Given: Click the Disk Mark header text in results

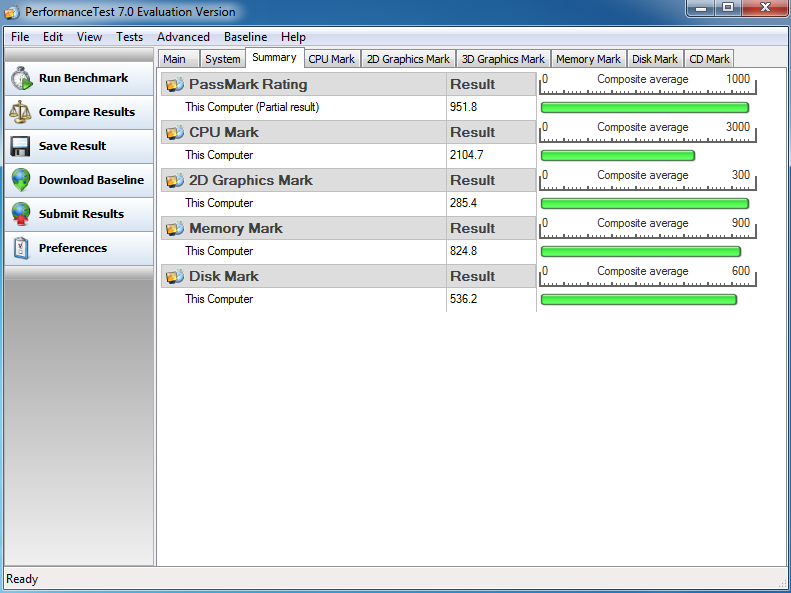Looking at the screenshot, I should tap(223, 276).
